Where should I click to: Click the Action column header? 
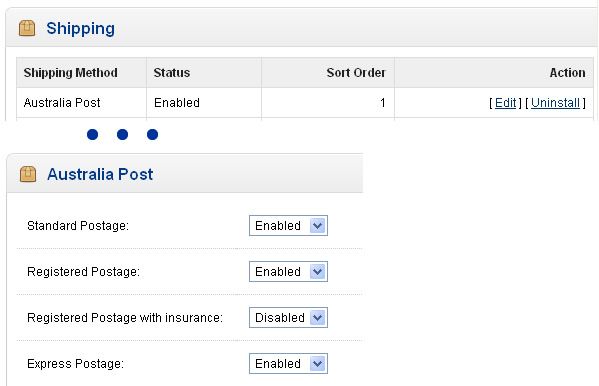tap(567, 73)
